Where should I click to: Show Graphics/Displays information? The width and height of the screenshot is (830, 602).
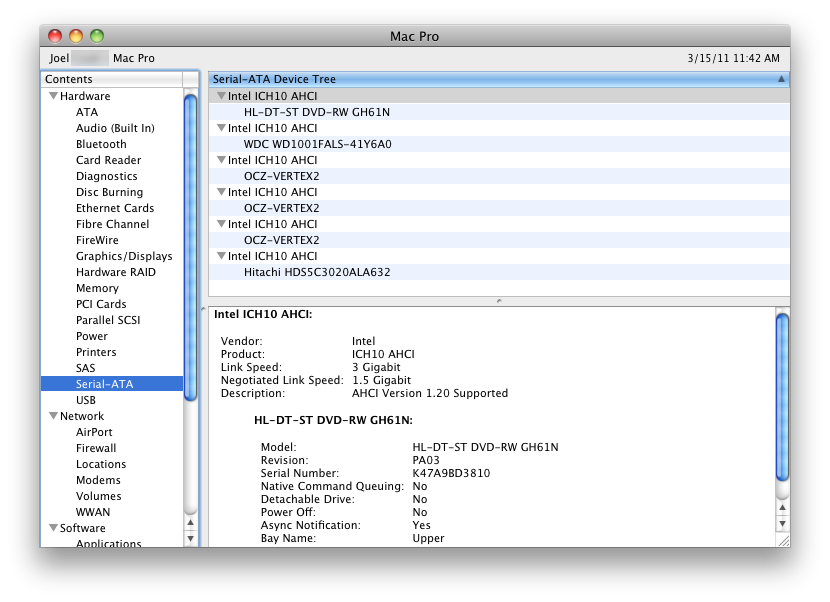[x=124, y=256]
